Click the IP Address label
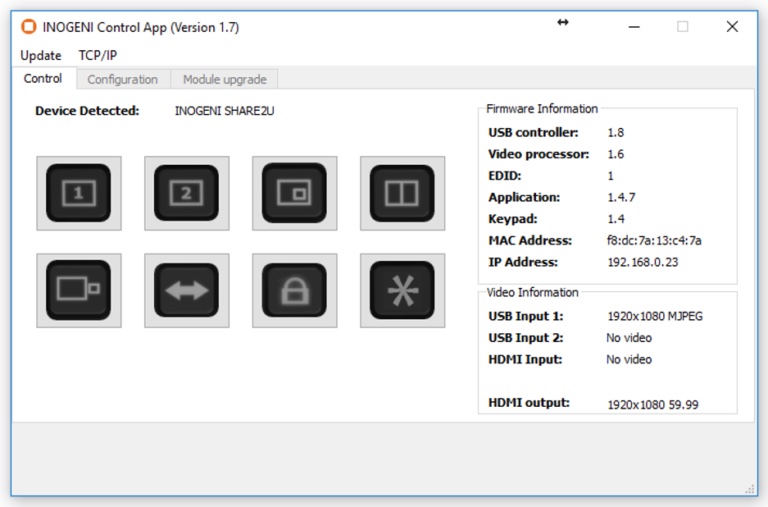 [523, 262]
